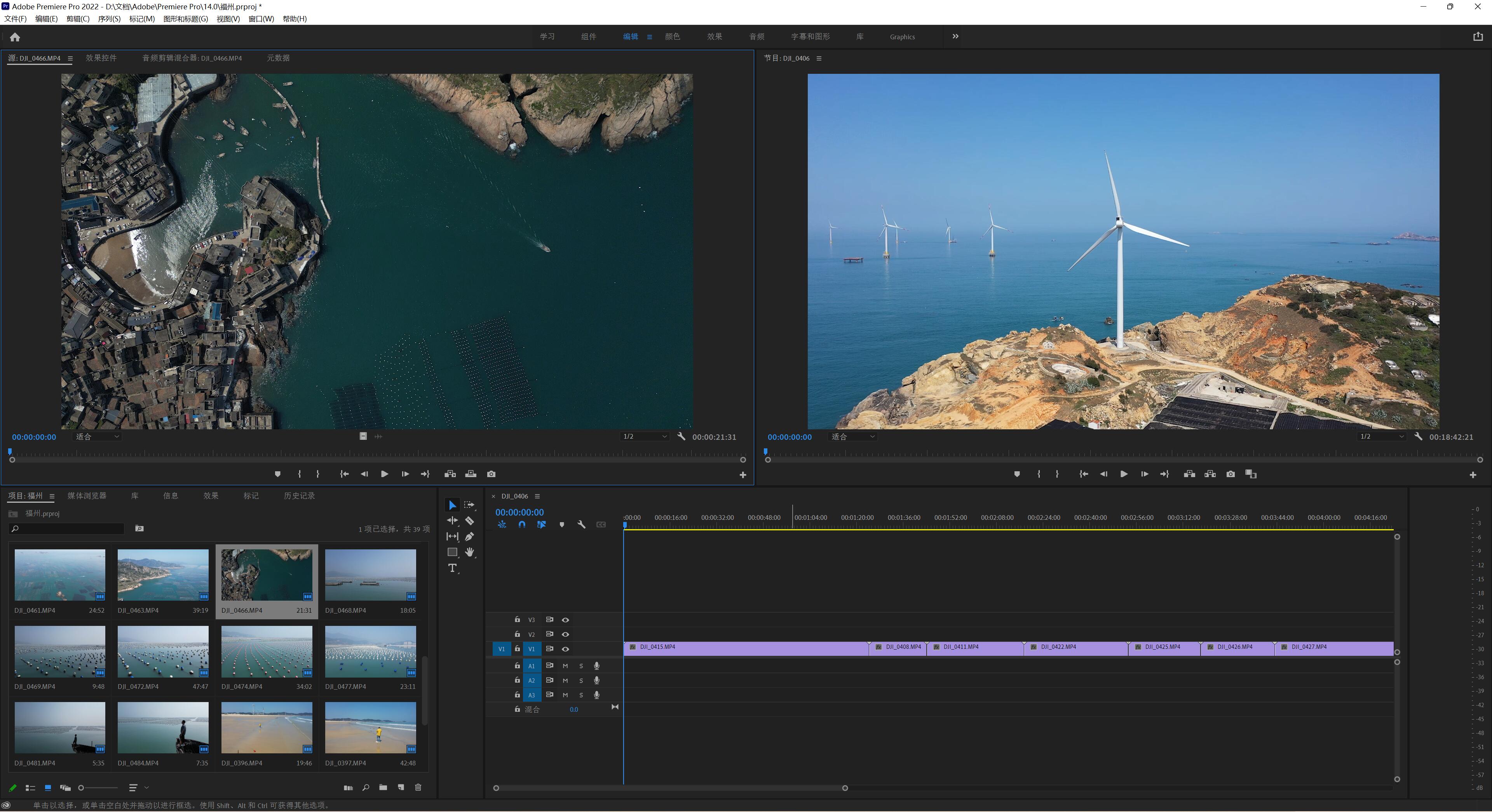Toggle timeline Snap magnet icon
Screen dimensions: 1492x812
coord(522,525)
